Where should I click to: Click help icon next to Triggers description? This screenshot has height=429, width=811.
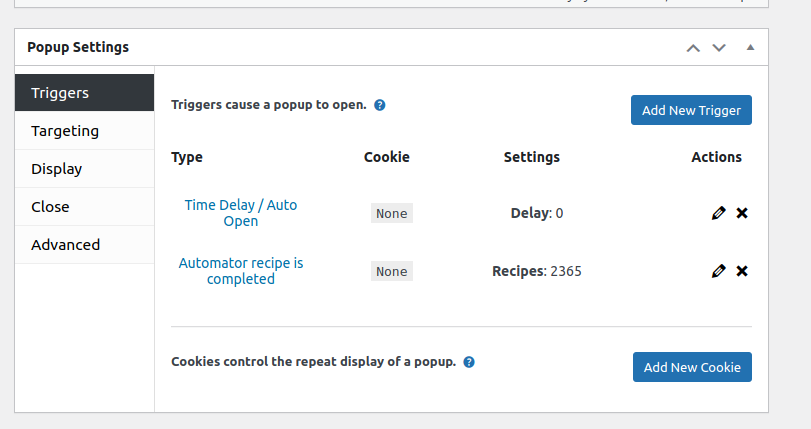(380, 105)
